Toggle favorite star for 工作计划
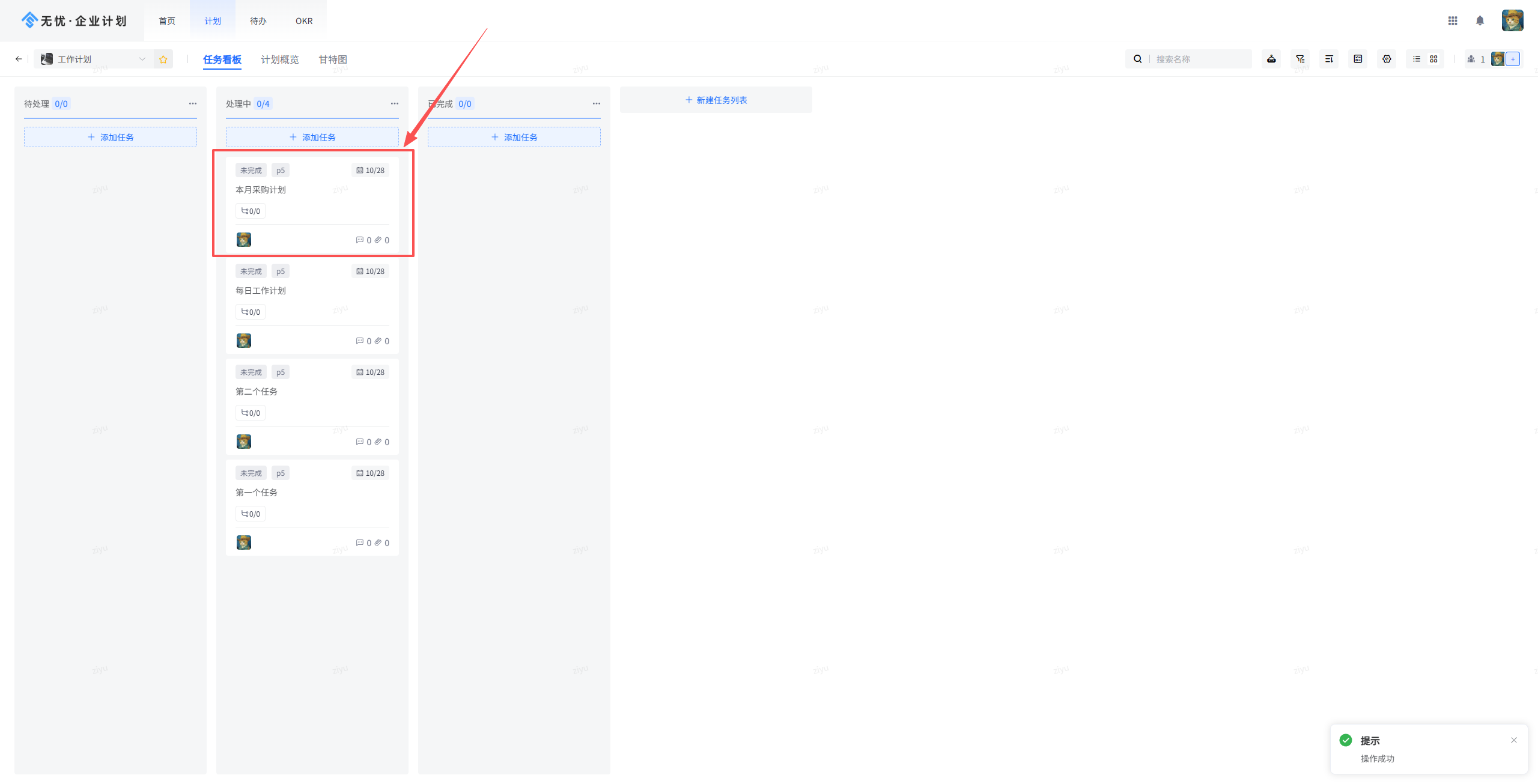The height and width of the screenshot is (784, 1538). click(x=163, y=59)
